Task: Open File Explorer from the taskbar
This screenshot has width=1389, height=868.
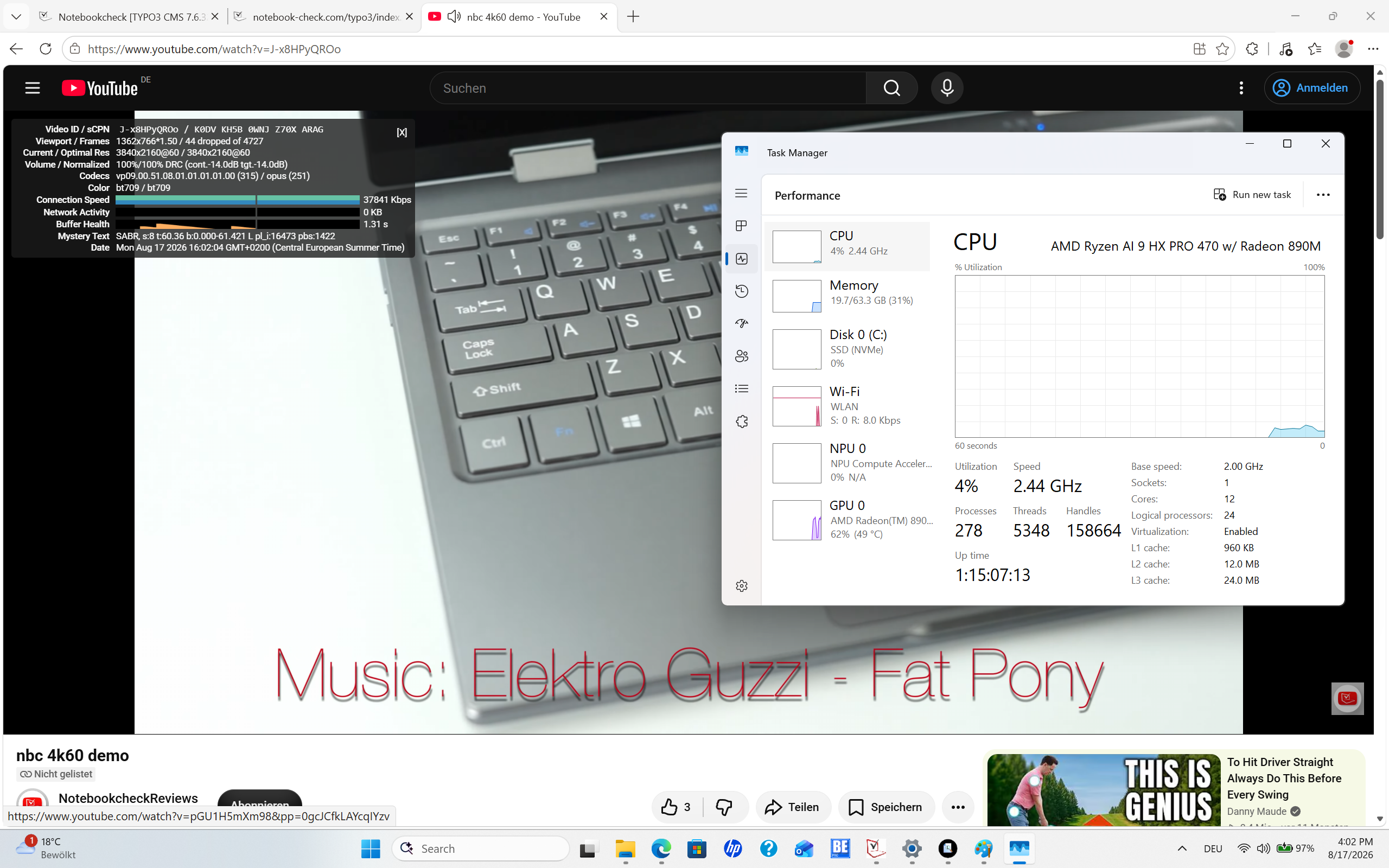Action: click(x=625, y=848)
